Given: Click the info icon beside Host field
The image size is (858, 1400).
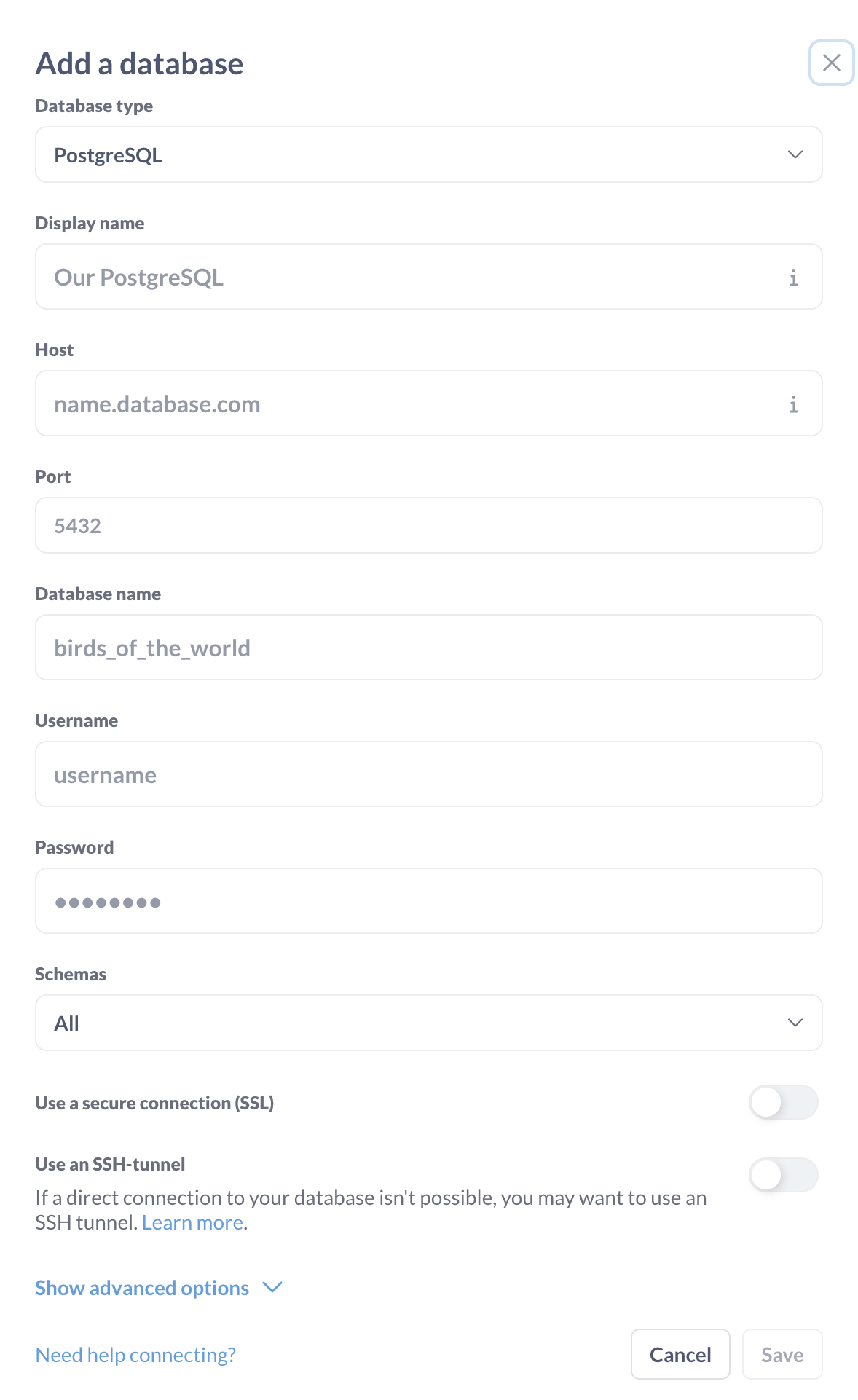Looking at the screenshot, I should pyautogui.click(x=794, y=404).
